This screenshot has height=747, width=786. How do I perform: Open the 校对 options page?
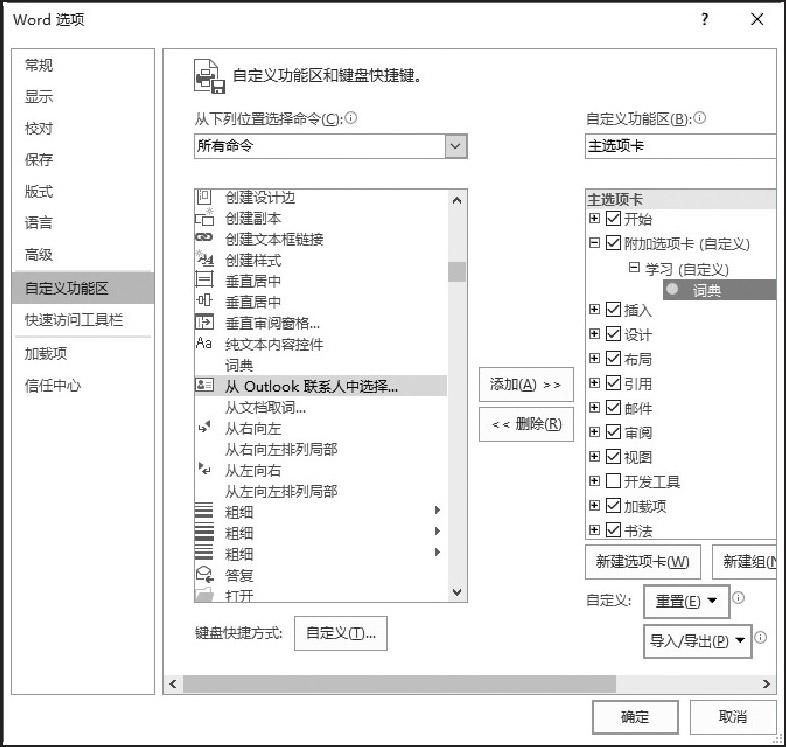83,128
